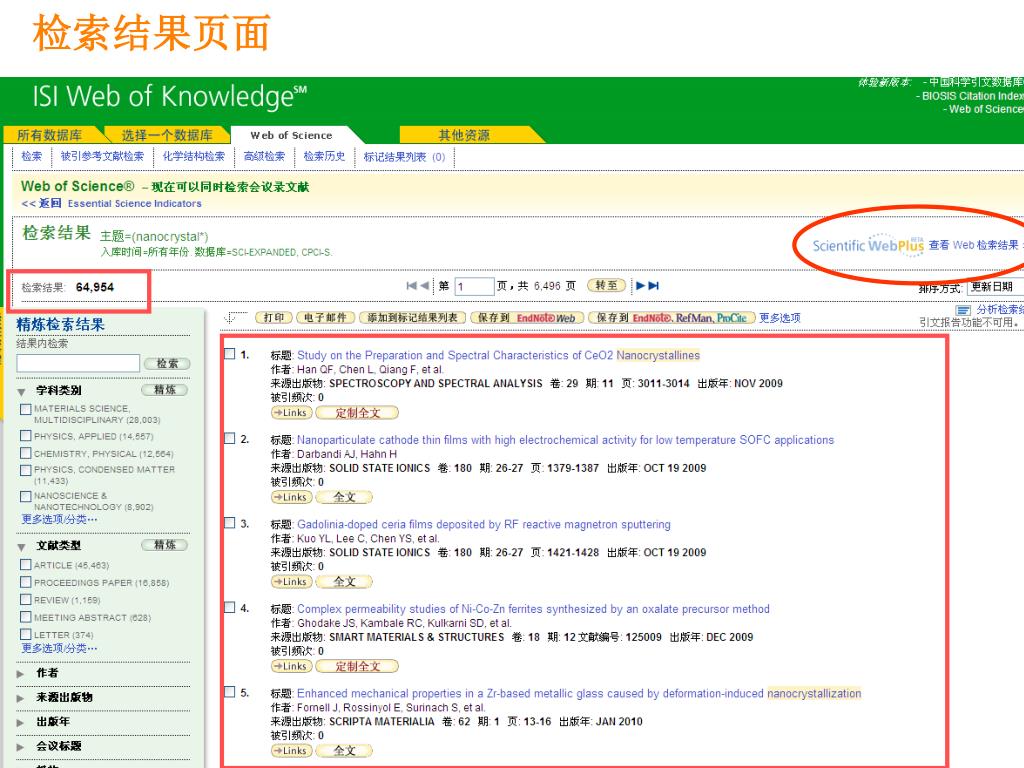Open 定制全文 for result 1

coord(357,413)
